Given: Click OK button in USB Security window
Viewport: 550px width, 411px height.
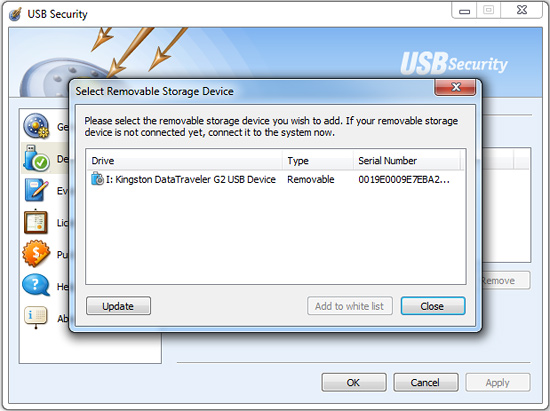Looking at the screenshot, I should [x=354, y=382].
